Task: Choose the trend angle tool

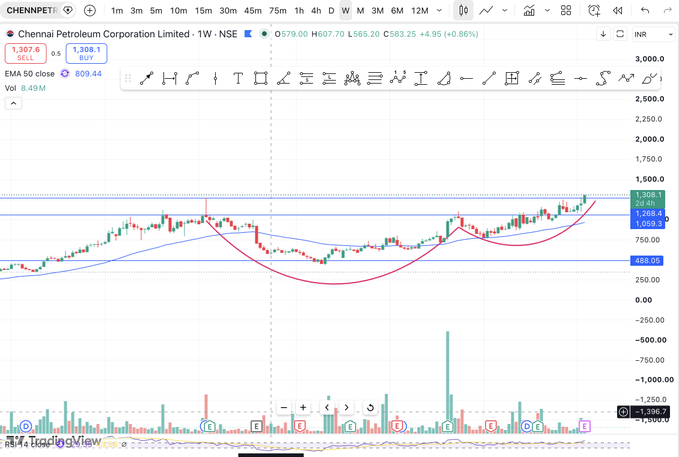Action: tap(284, 78)
